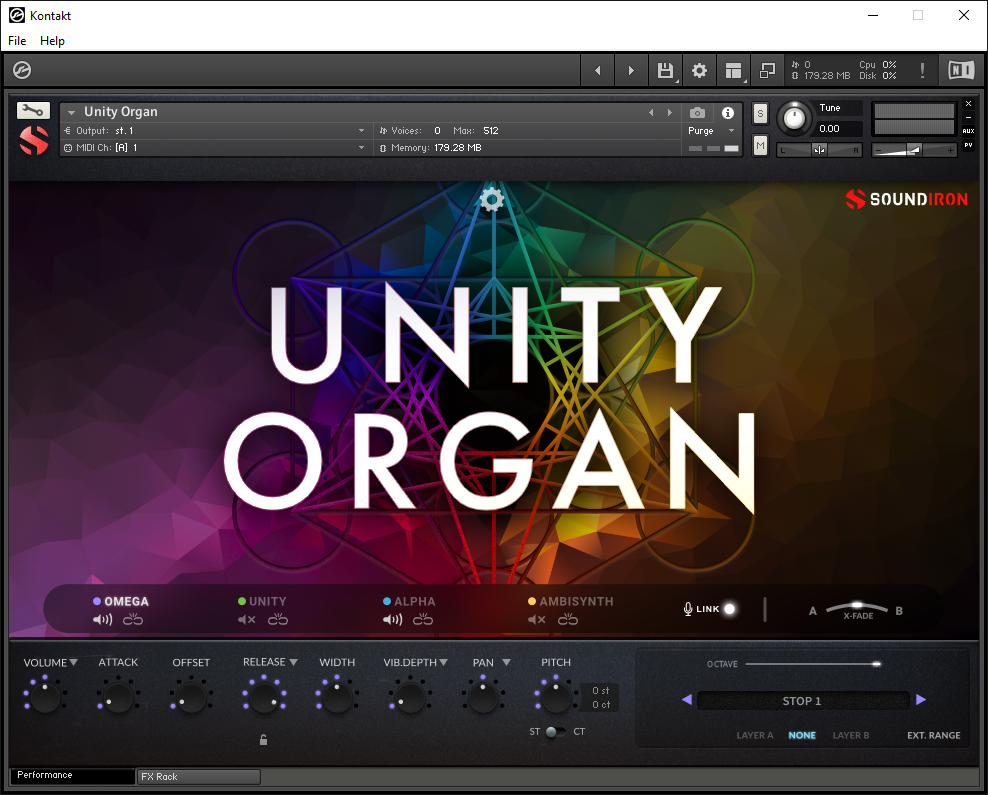Go to next instrument in toolbar
The width and height of the screenshot is (988, 795).
point(631,71)
